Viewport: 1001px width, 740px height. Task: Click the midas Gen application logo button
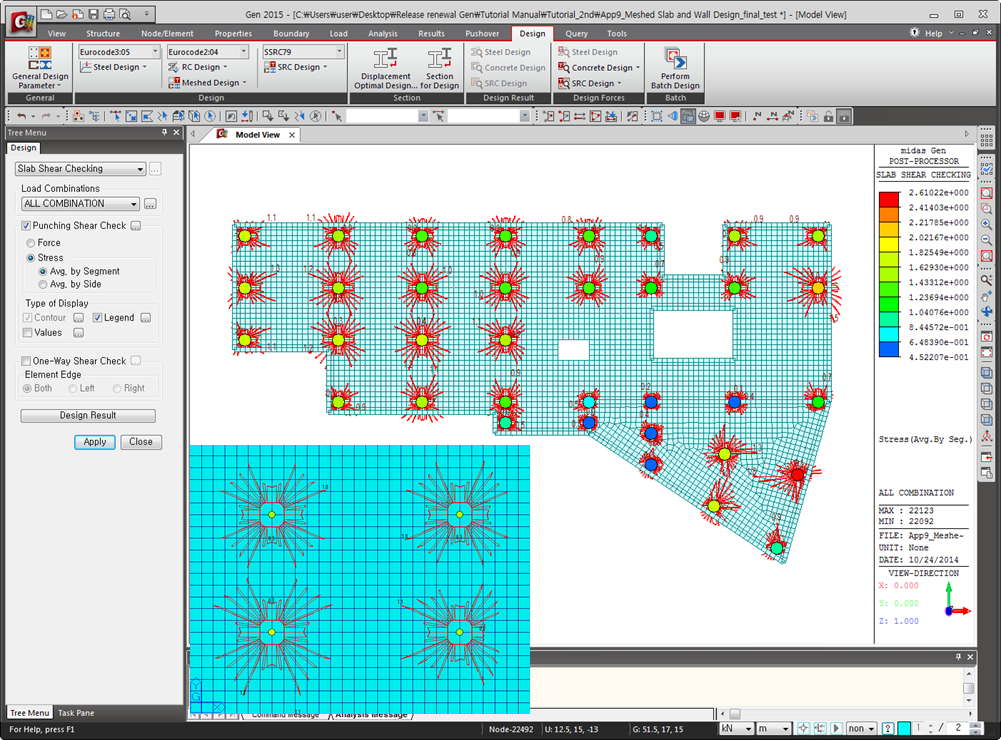[x=22, y=22]
